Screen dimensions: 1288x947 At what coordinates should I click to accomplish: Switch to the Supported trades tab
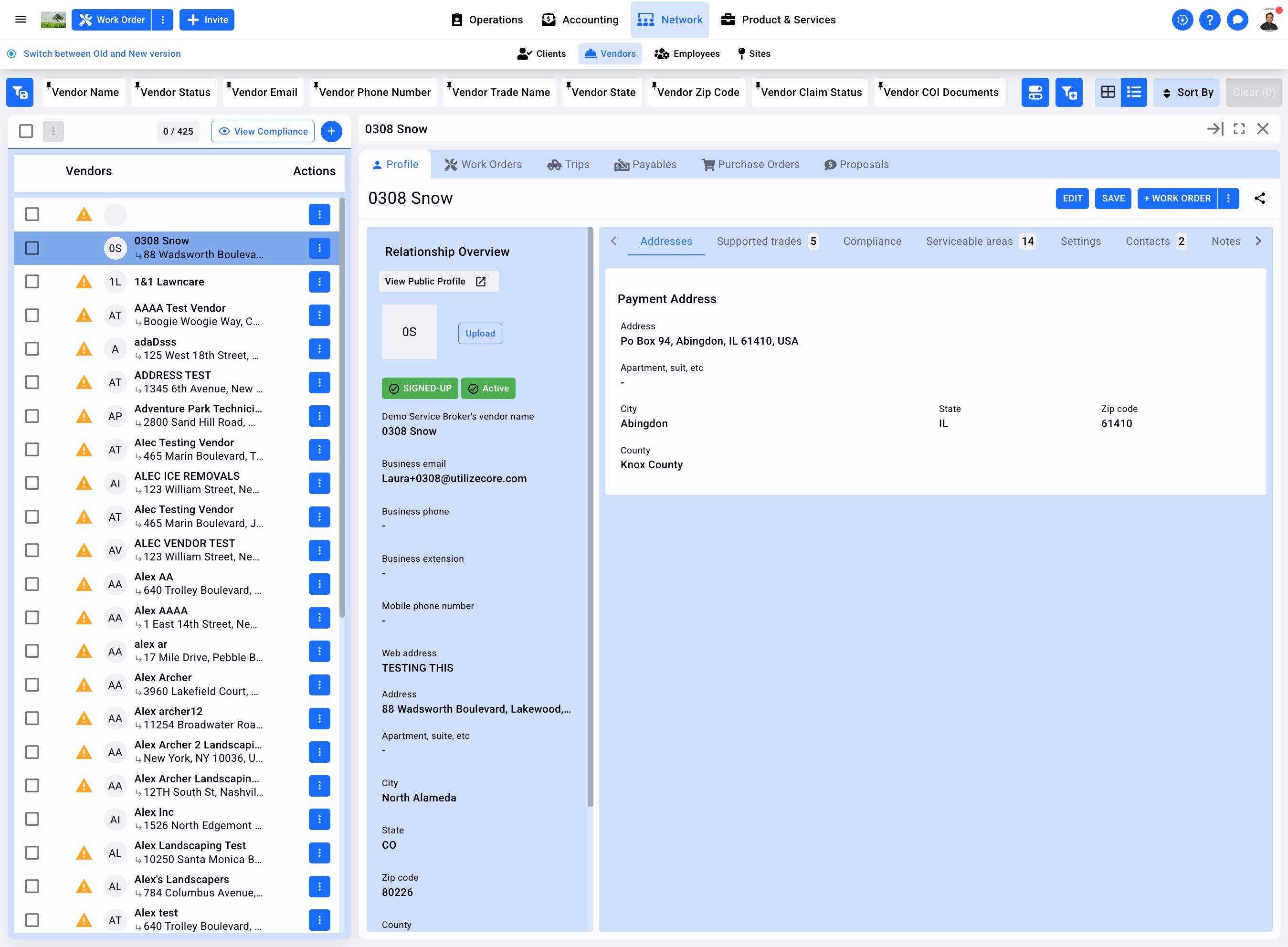click(759, 242)
